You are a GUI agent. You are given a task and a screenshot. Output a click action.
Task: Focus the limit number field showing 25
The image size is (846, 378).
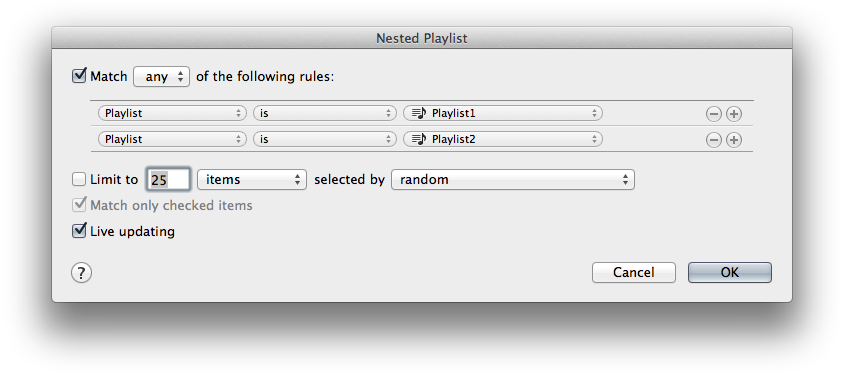tap(168, 180)
